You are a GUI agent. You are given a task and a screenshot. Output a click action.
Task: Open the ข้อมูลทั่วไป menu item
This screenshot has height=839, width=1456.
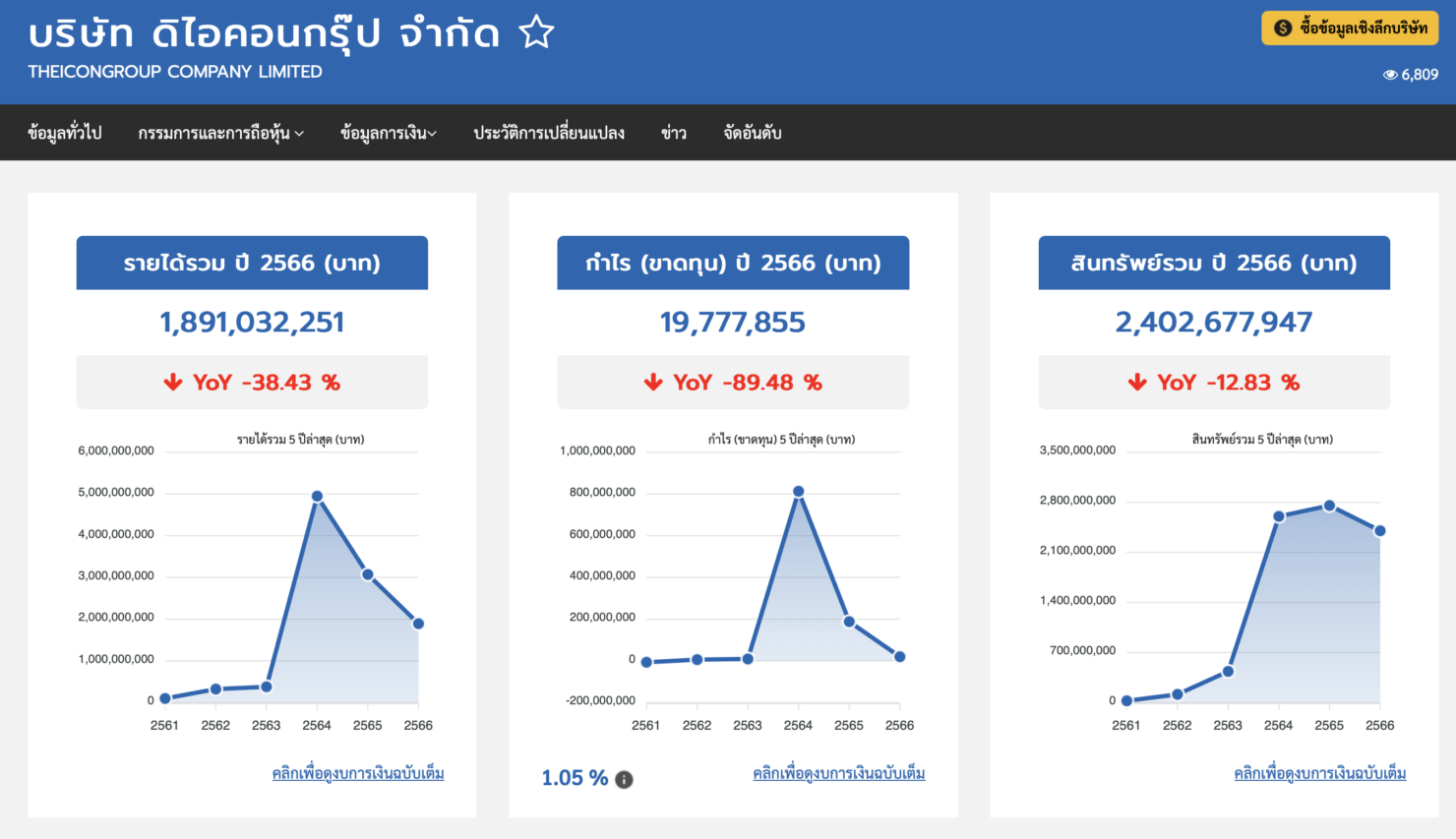65,133
